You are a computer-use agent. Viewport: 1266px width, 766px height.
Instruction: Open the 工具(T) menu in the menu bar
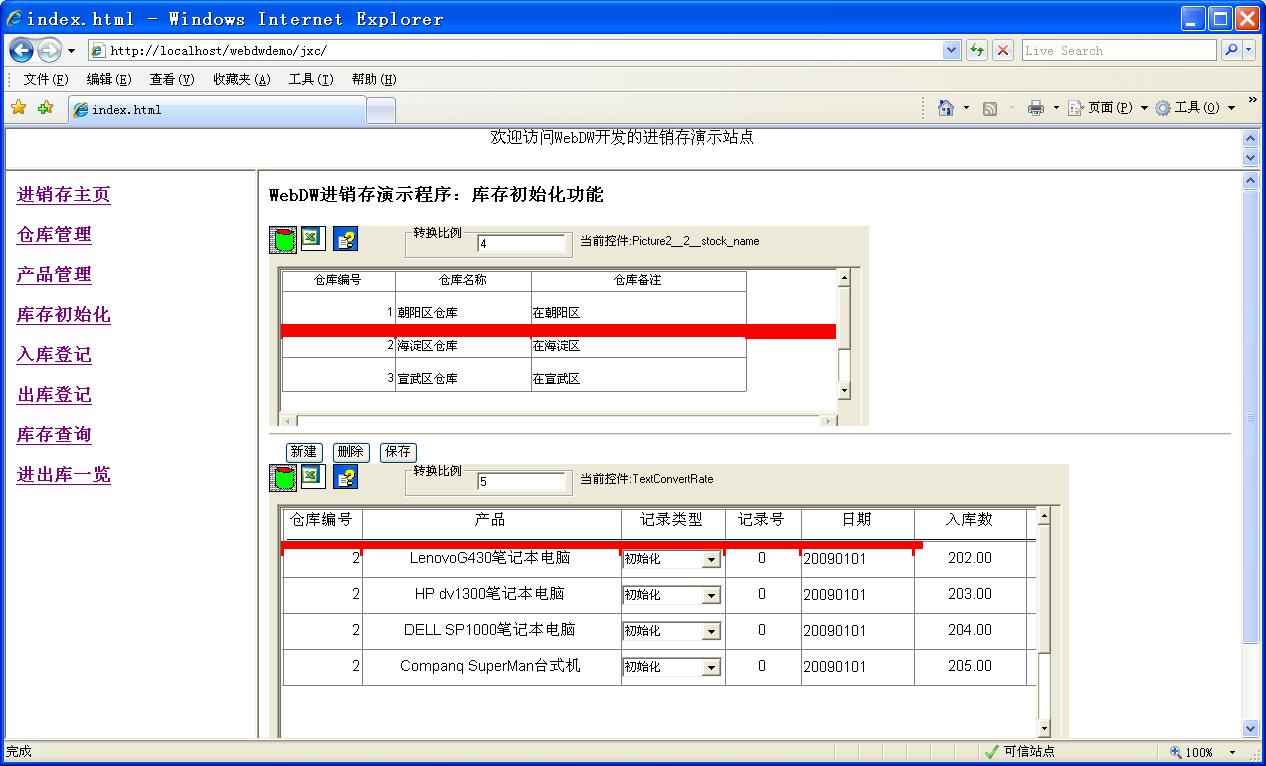(x=311, y=80)
